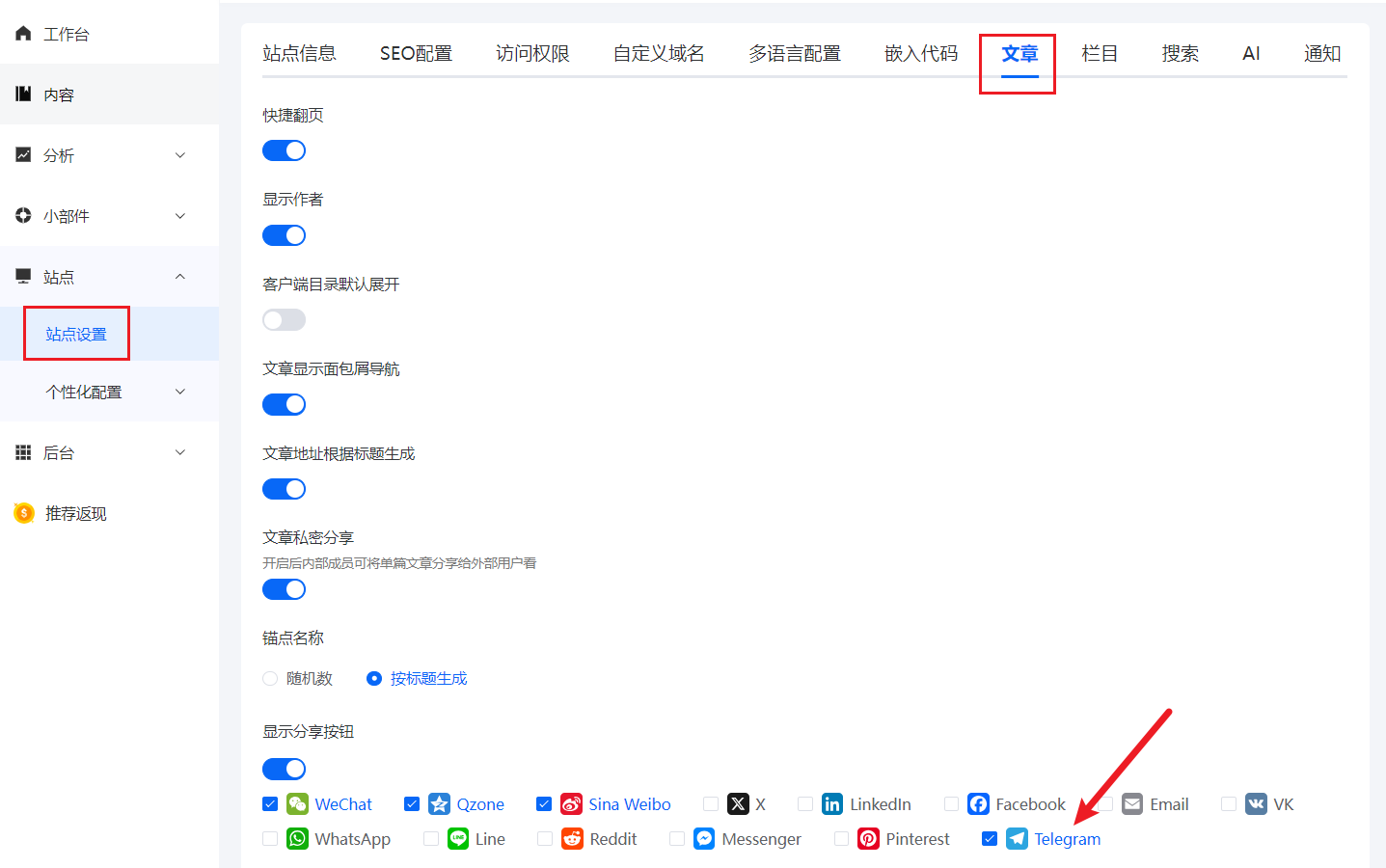Select the 文章 tab
The height and width of the screenshot is (868, 1386).
click(1019, 53)
